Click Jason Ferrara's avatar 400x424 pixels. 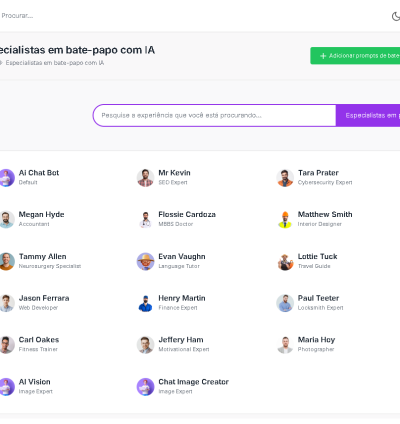(6, 303)
